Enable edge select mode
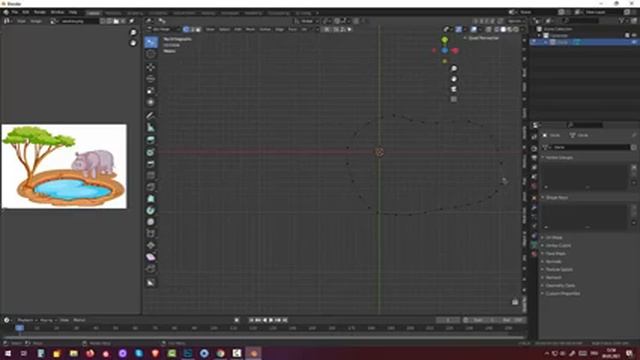Viewport: 640px width, 360px height. [x=192, y=29]
